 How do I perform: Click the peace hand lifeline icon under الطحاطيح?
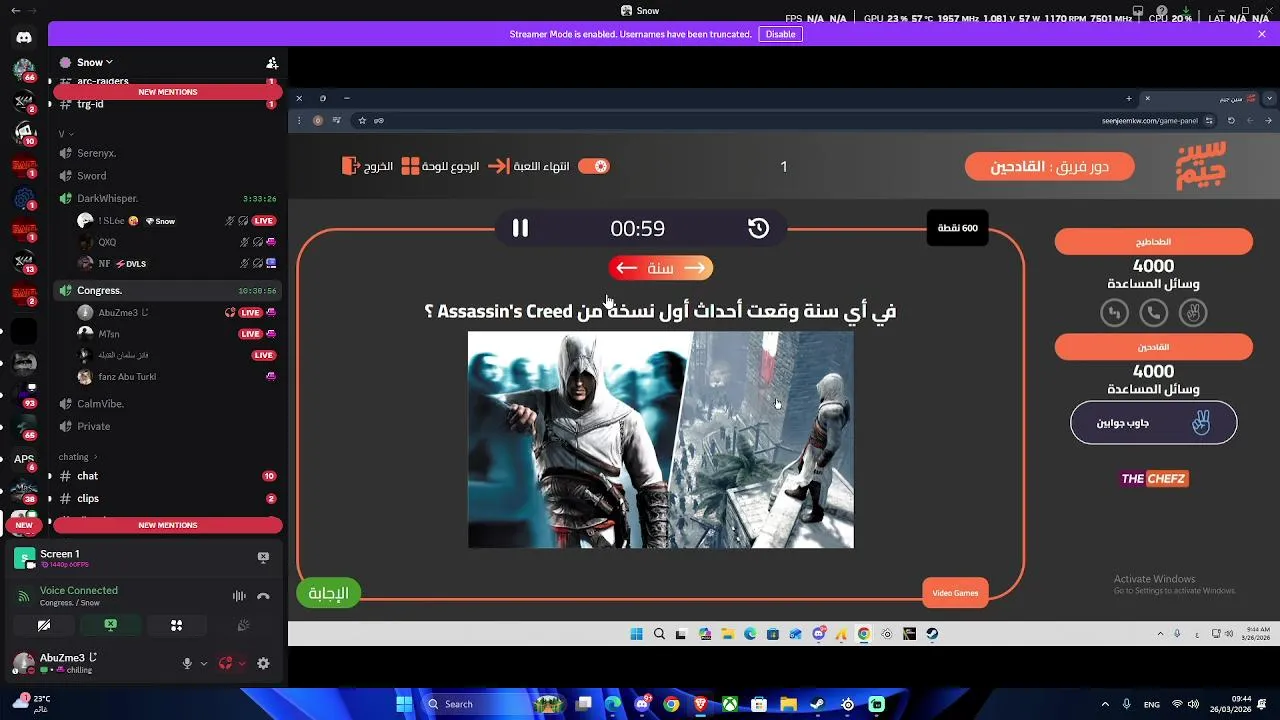pyautogui.click(x=1193, y=313)
